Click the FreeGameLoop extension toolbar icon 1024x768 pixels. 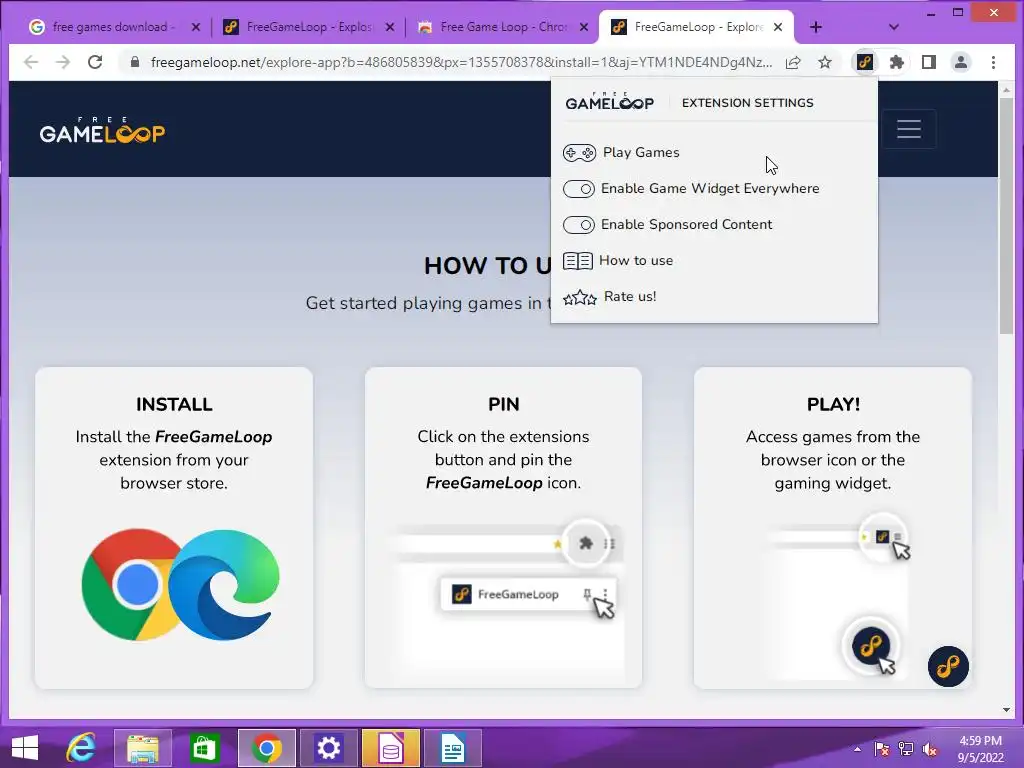tap(865, 62)
